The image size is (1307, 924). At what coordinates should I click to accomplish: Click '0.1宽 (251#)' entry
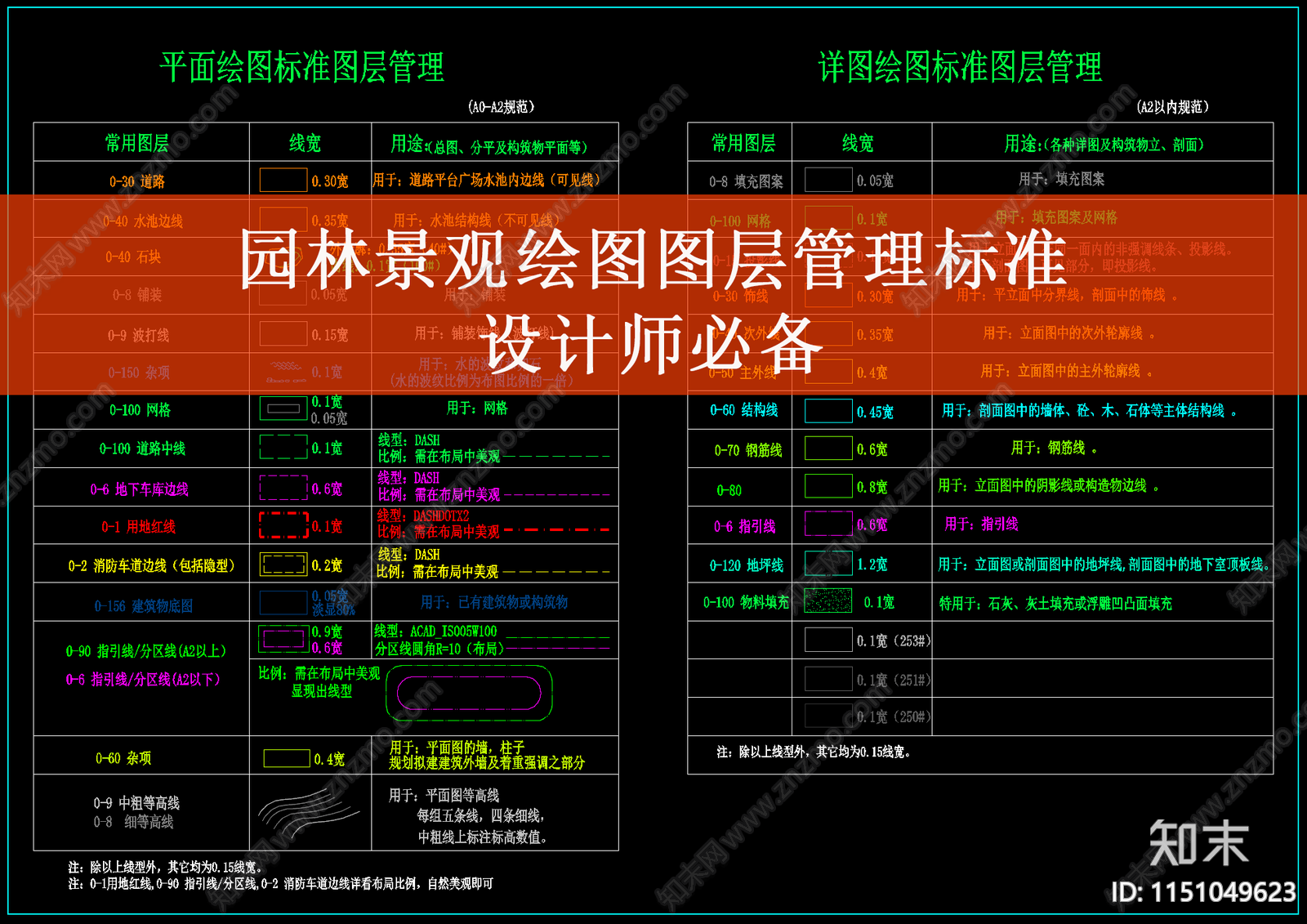894,680
